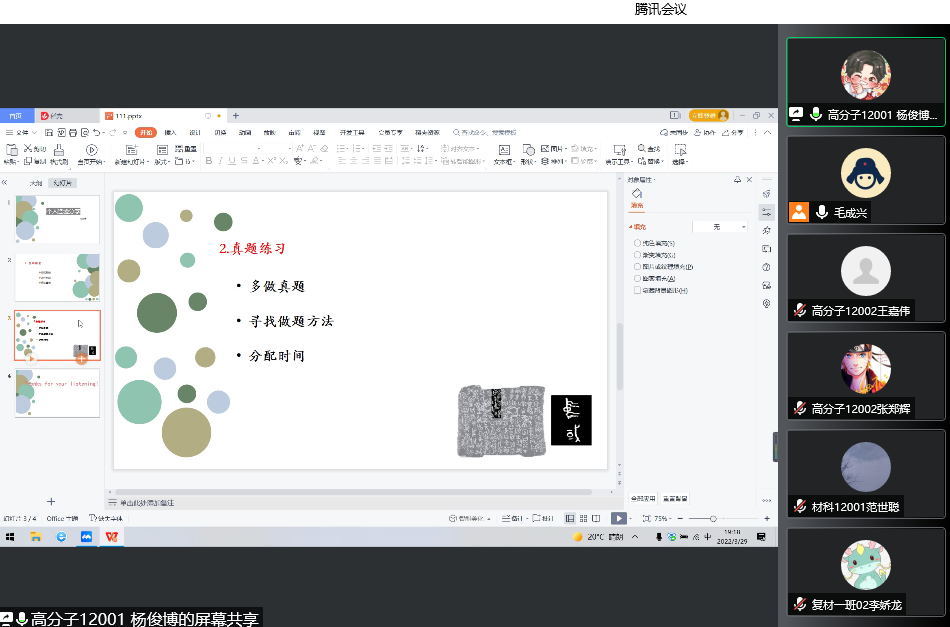Click the zoom slider in the status bar
Image resolution: width=950 pixels, height=627 pixels.
click(x=712, y=518)
